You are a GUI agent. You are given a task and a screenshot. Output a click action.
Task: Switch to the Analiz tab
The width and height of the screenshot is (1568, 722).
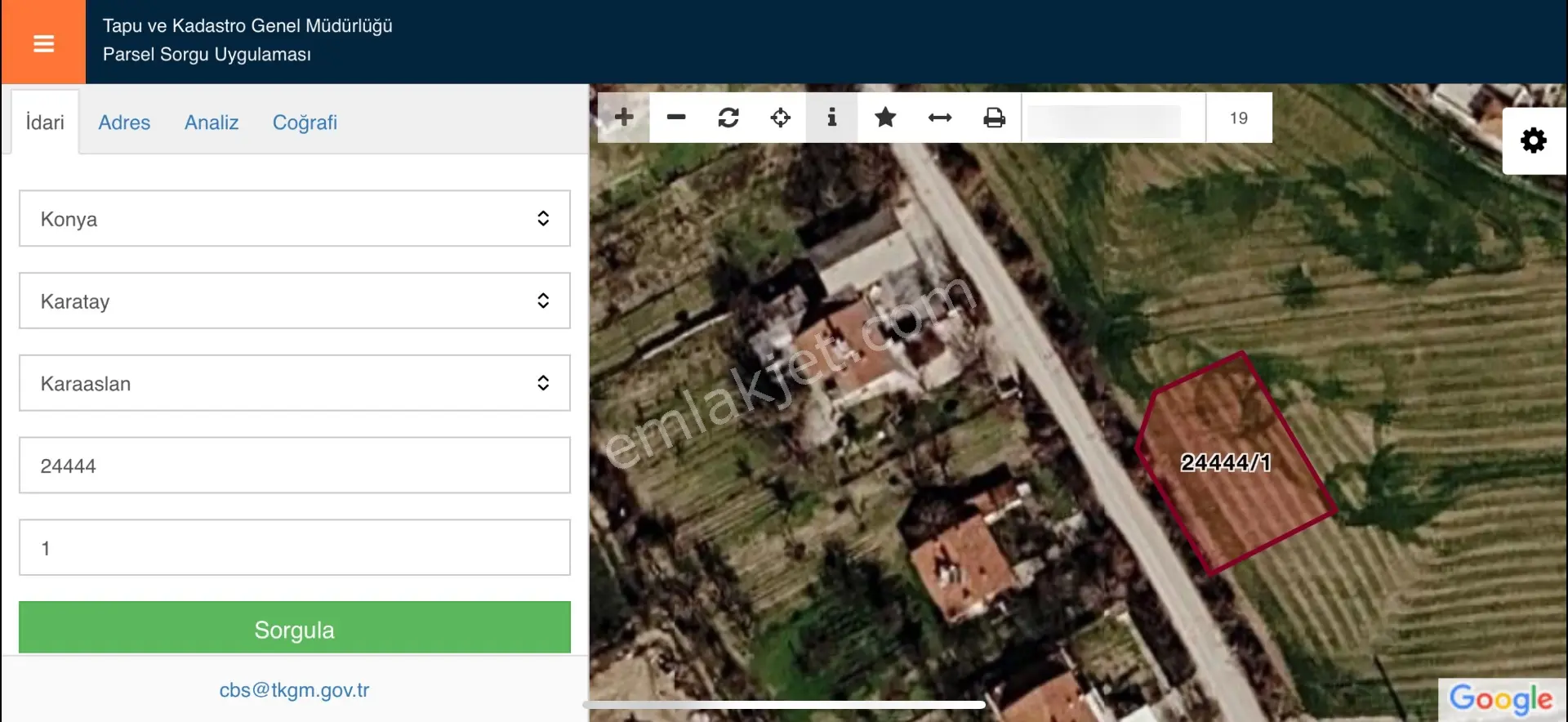[212, 123]
